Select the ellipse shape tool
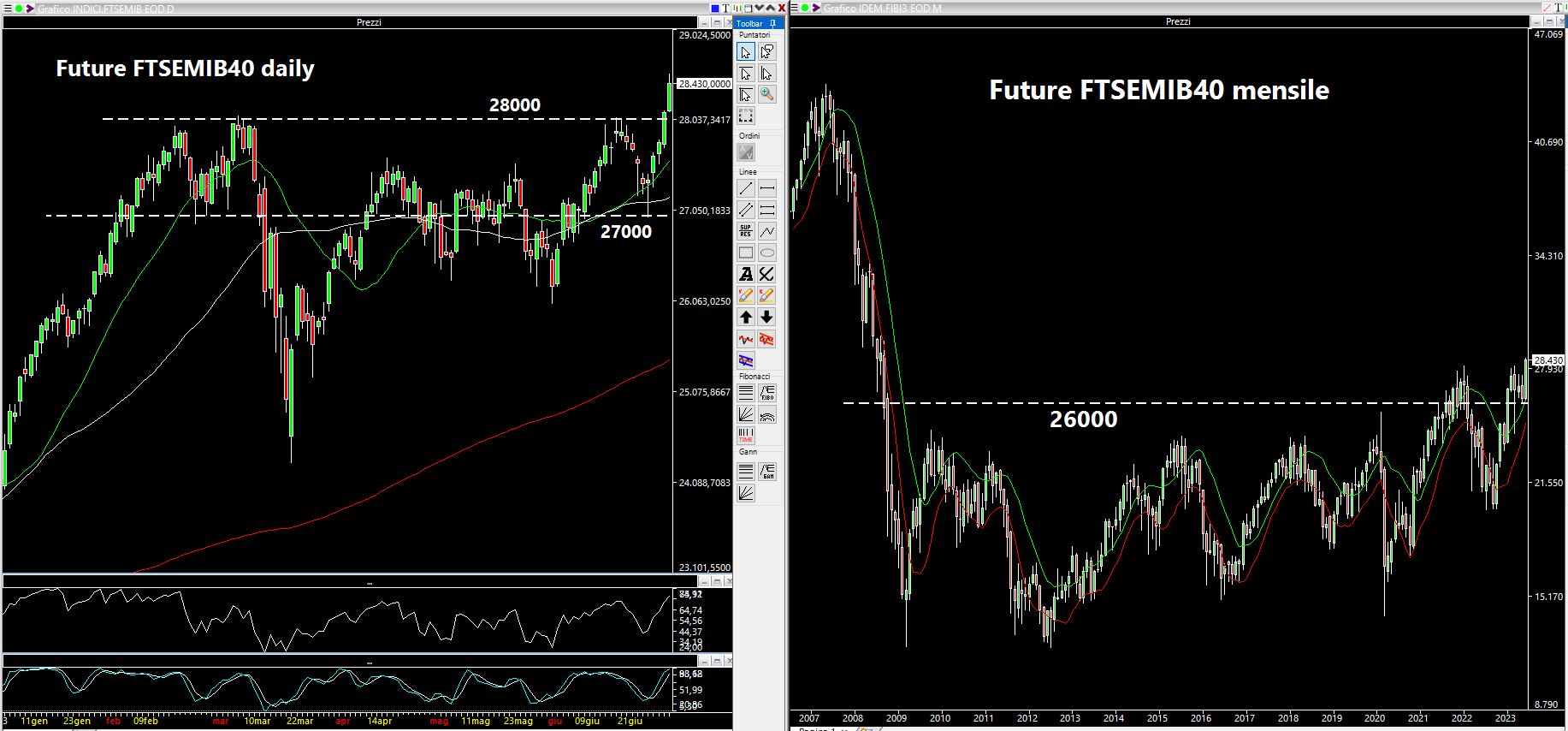Image resolution: width=1568 pixels, height=731 pixels. pyautogui.click(x=767, y=253)
